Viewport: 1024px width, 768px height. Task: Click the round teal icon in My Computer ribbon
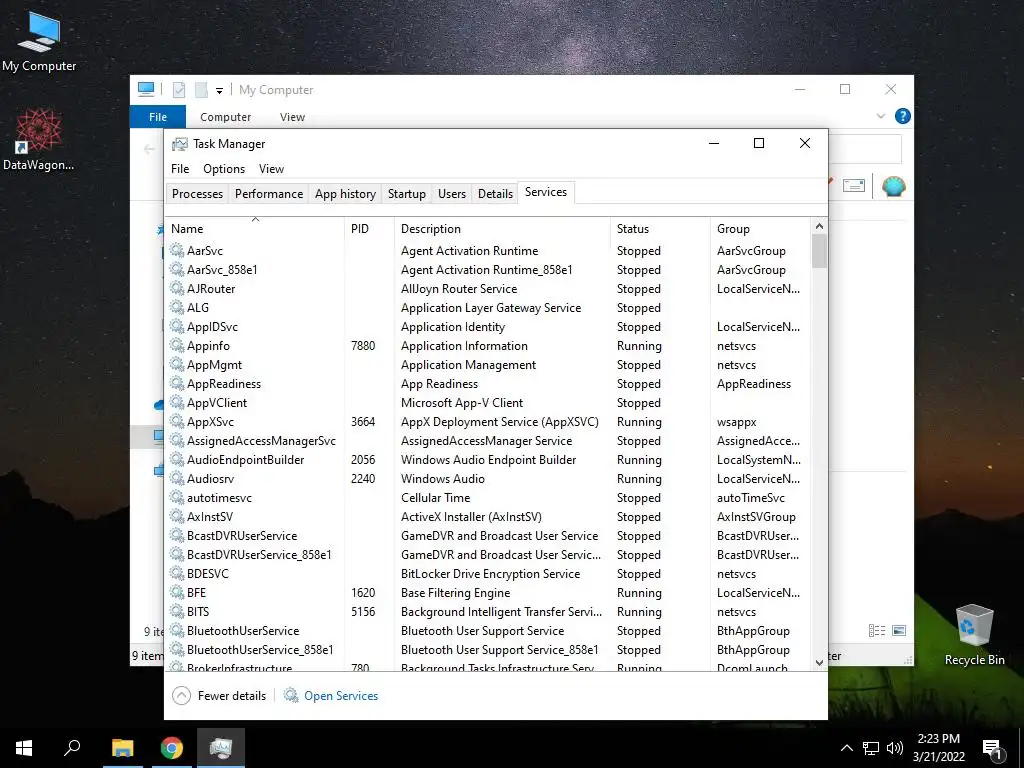click(893, 186)
